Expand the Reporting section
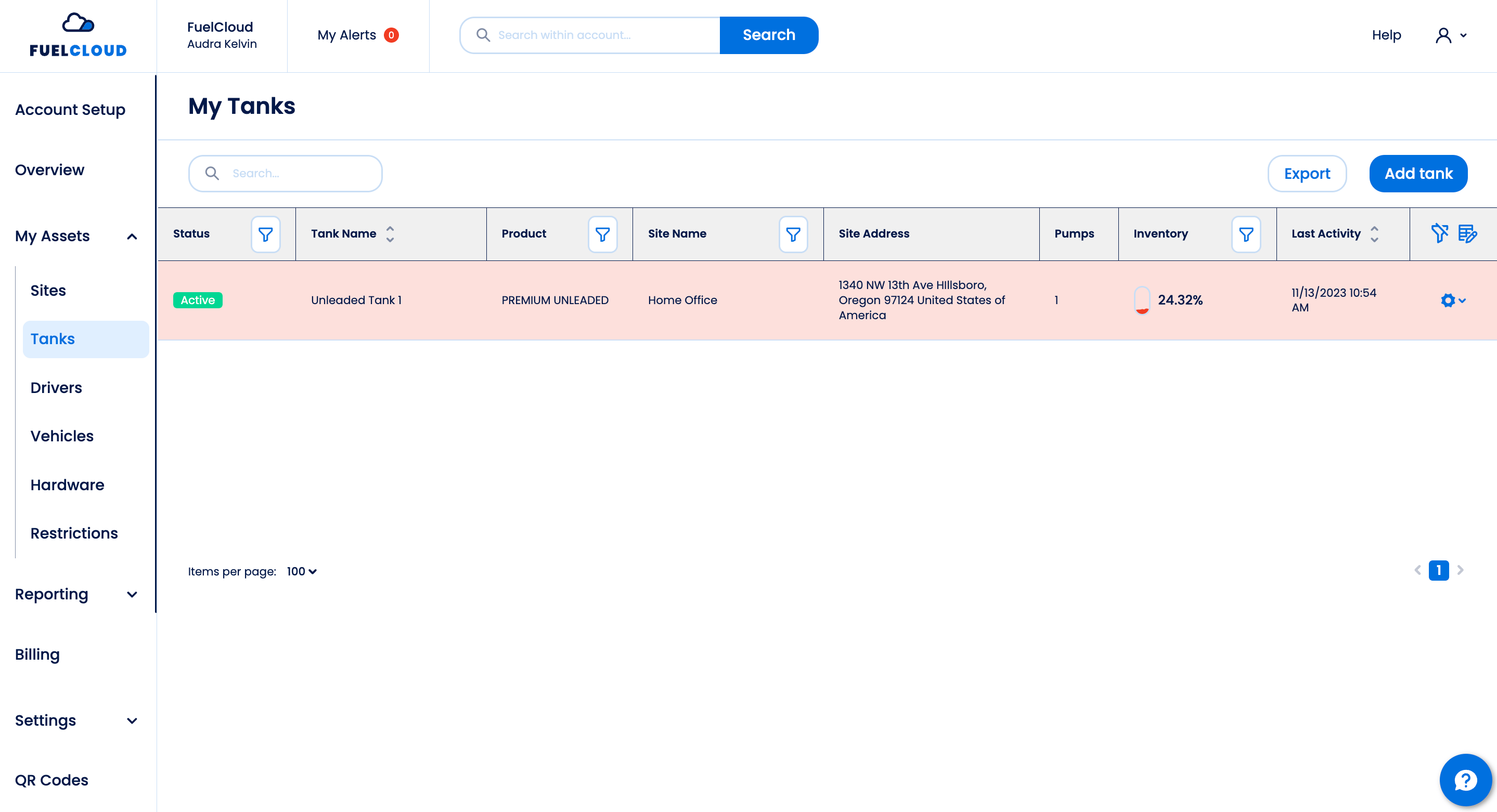Screen dimensions: 1497x812 (132, 594)
